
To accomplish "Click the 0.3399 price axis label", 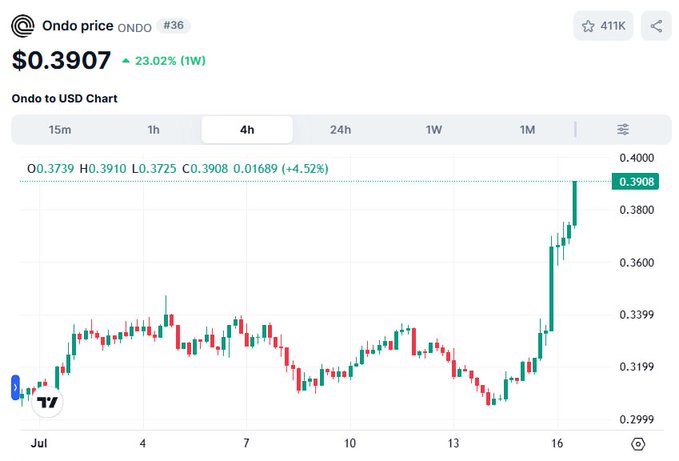I will [x=637, y=315].
